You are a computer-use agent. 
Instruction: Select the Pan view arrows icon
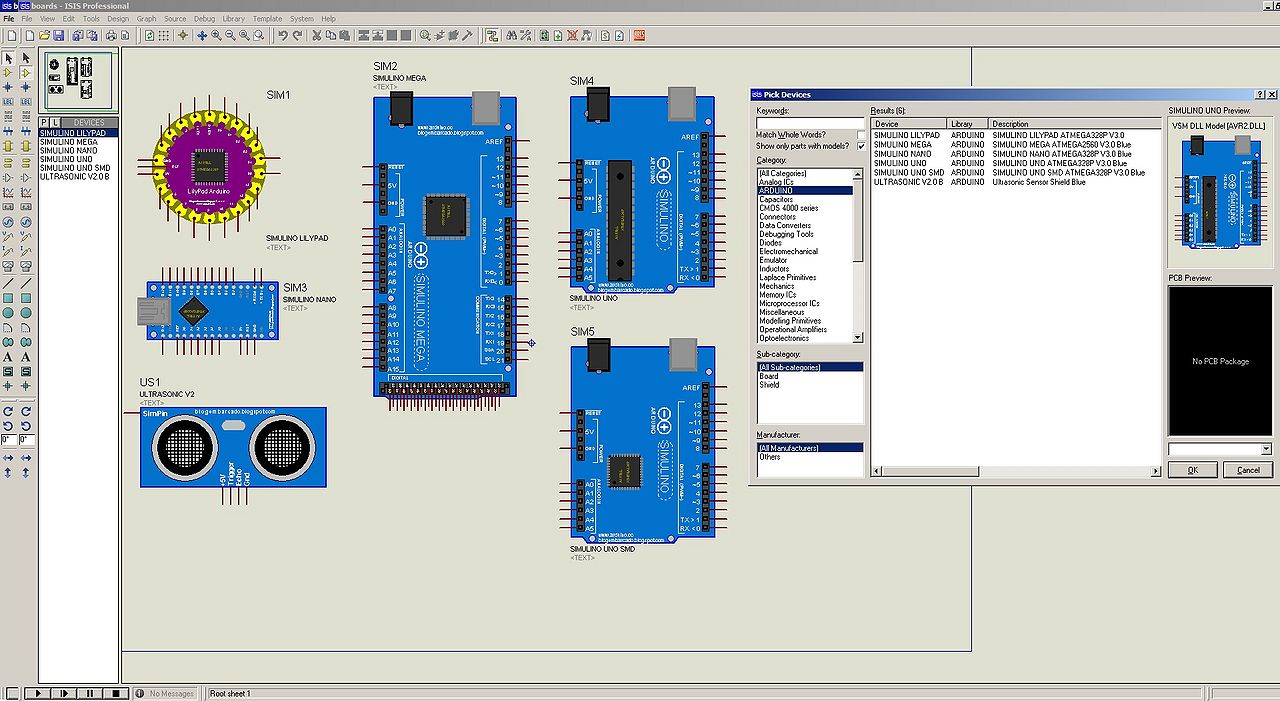click(202, 35)
